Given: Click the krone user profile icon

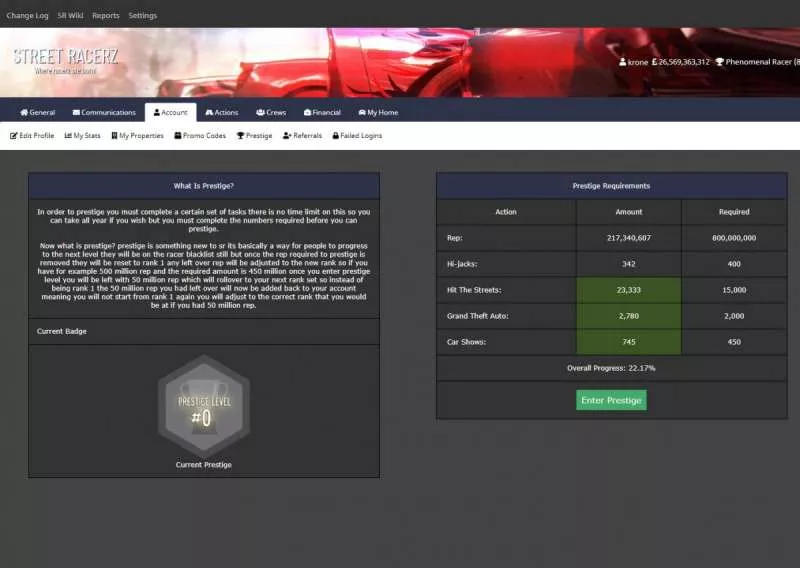Looking at the screenshot, I should (622, 62).
